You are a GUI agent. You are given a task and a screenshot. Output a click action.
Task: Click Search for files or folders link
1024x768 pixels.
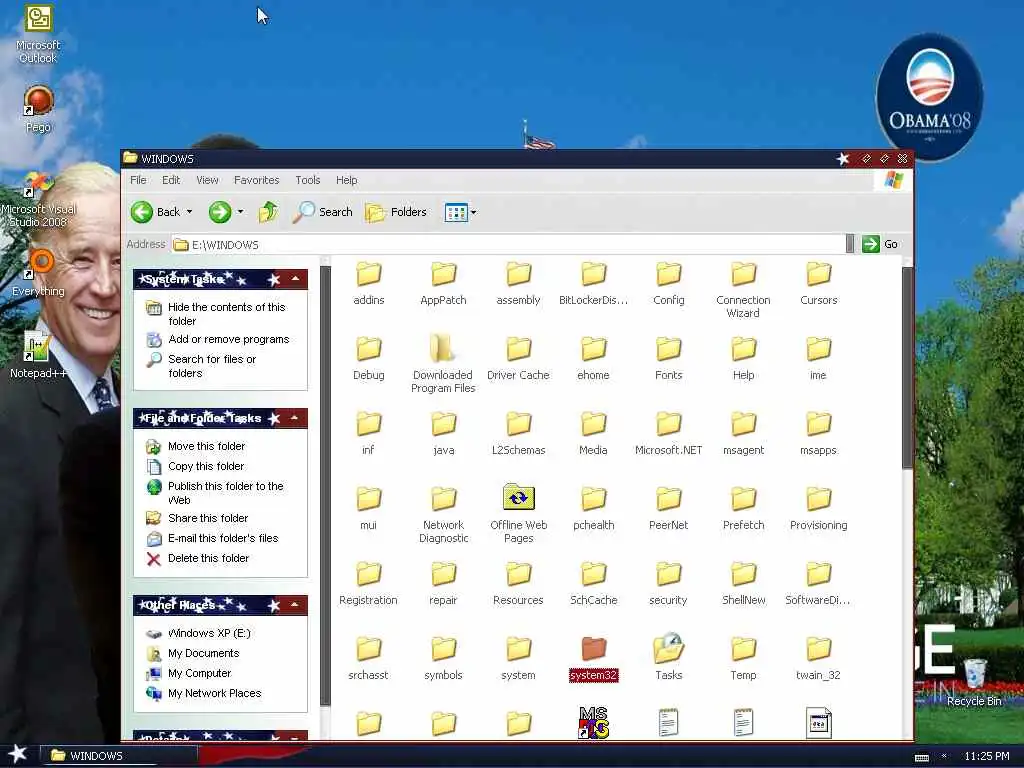212,366
